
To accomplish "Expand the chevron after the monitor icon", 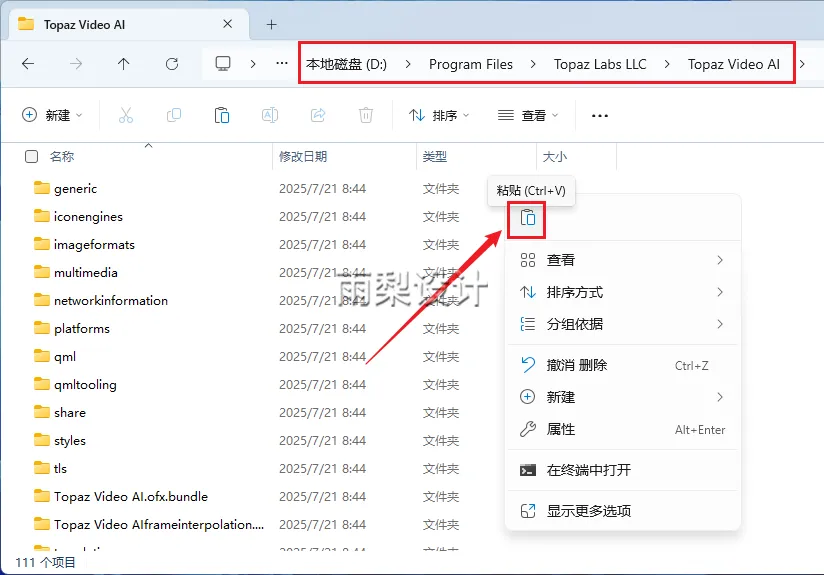I will click(x=253, y=64).
